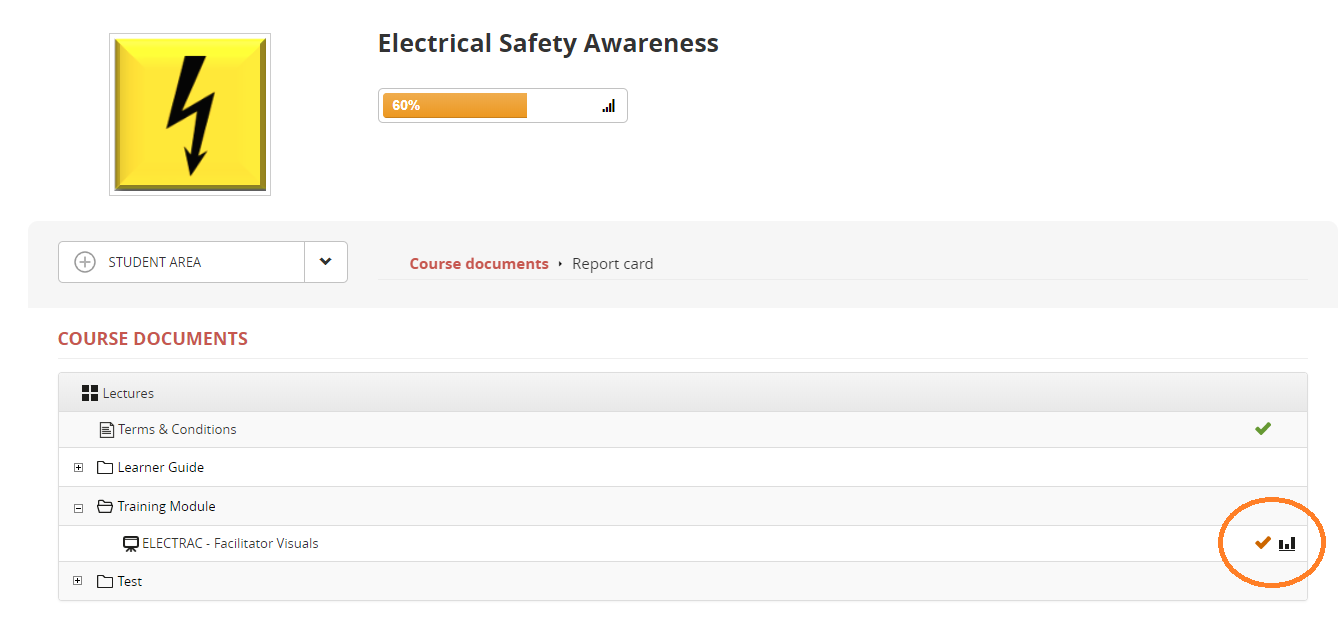
Task: Open the Terms & Conditions link
Action: 177,430
